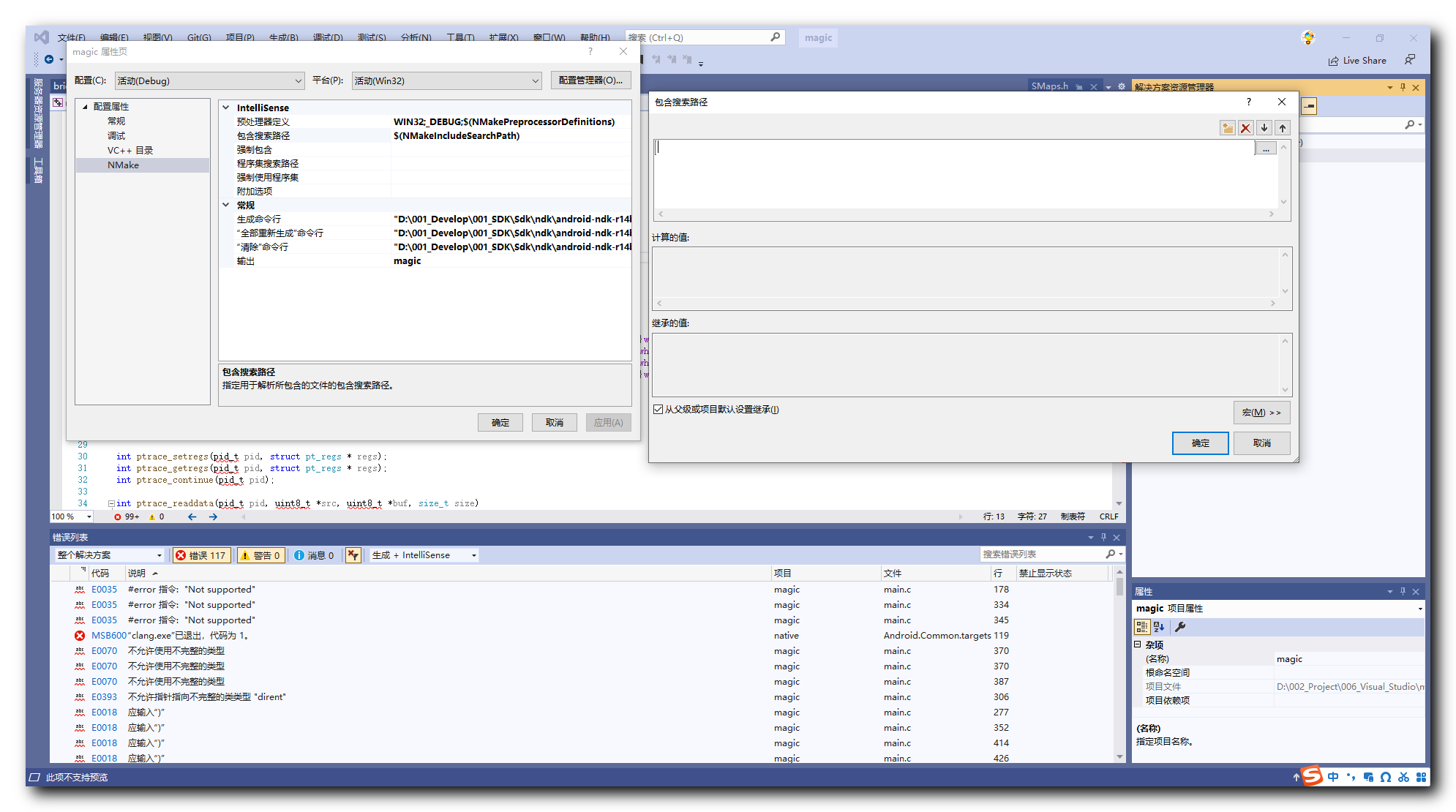The width and height of the screenshot is (1456, 812).
Task: Move line up with the arrow icon
Action: click(1282, 128)
